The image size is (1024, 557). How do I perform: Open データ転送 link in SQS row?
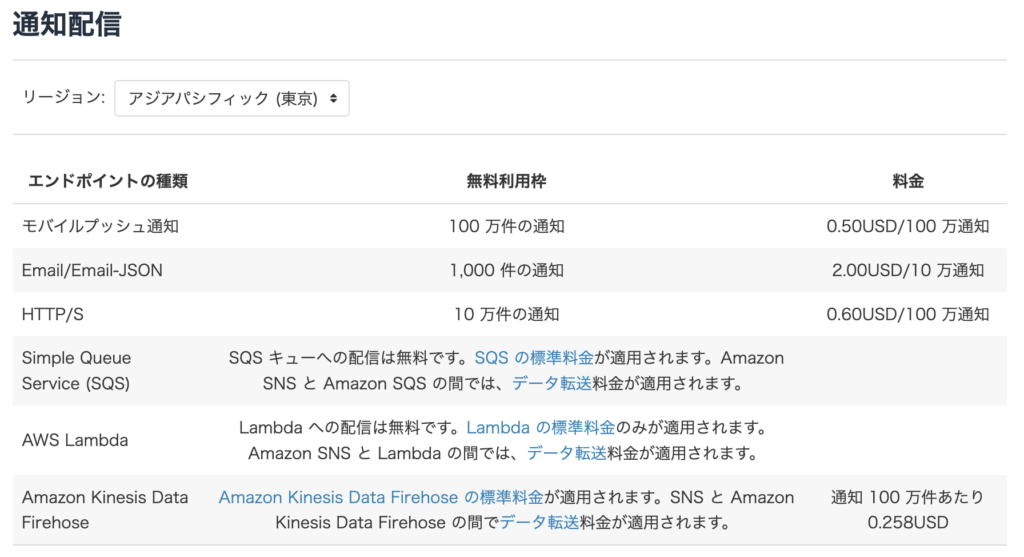point(551,383)
